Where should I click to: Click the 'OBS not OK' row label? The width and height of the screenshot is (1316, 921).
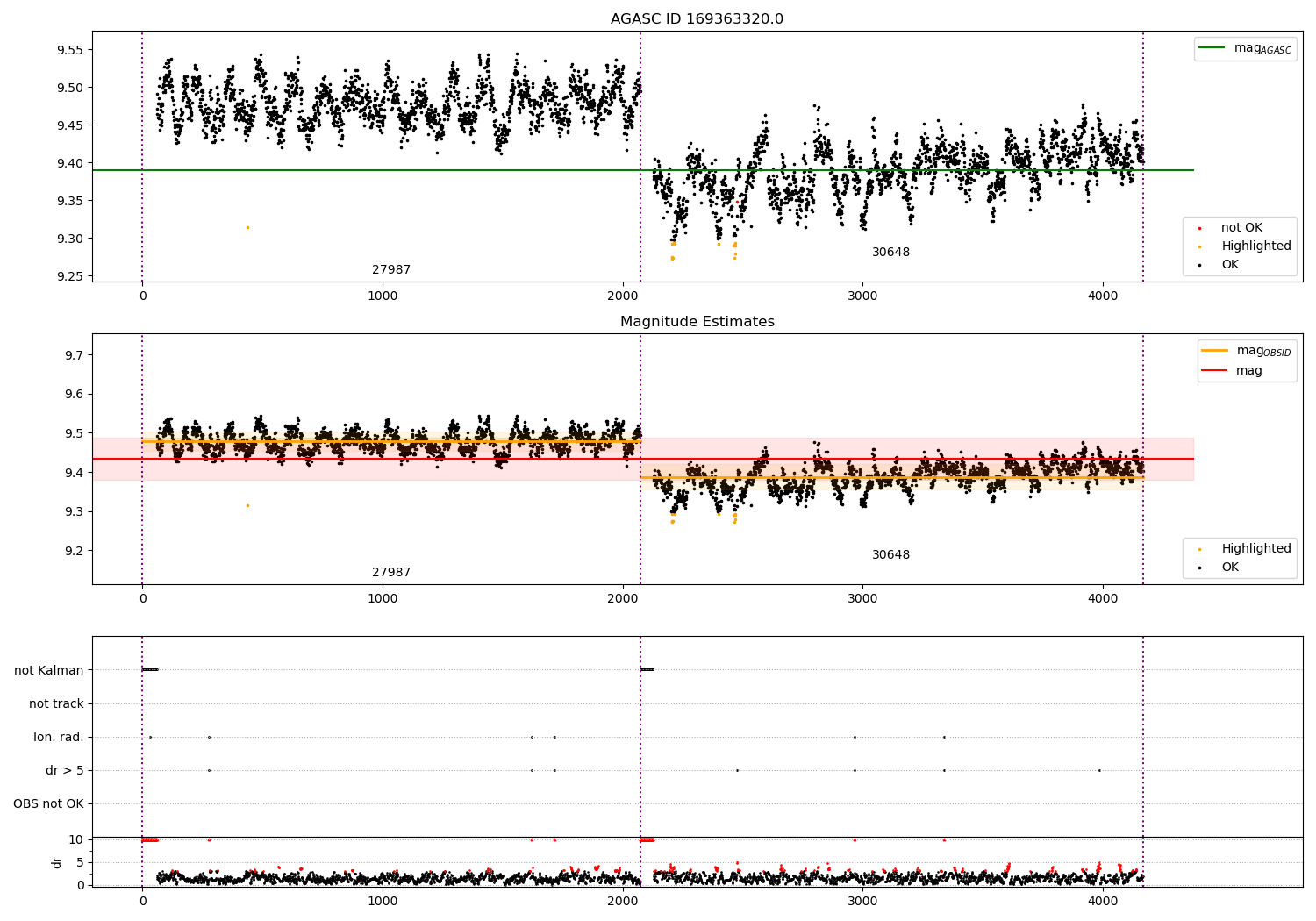pos(48,804)
